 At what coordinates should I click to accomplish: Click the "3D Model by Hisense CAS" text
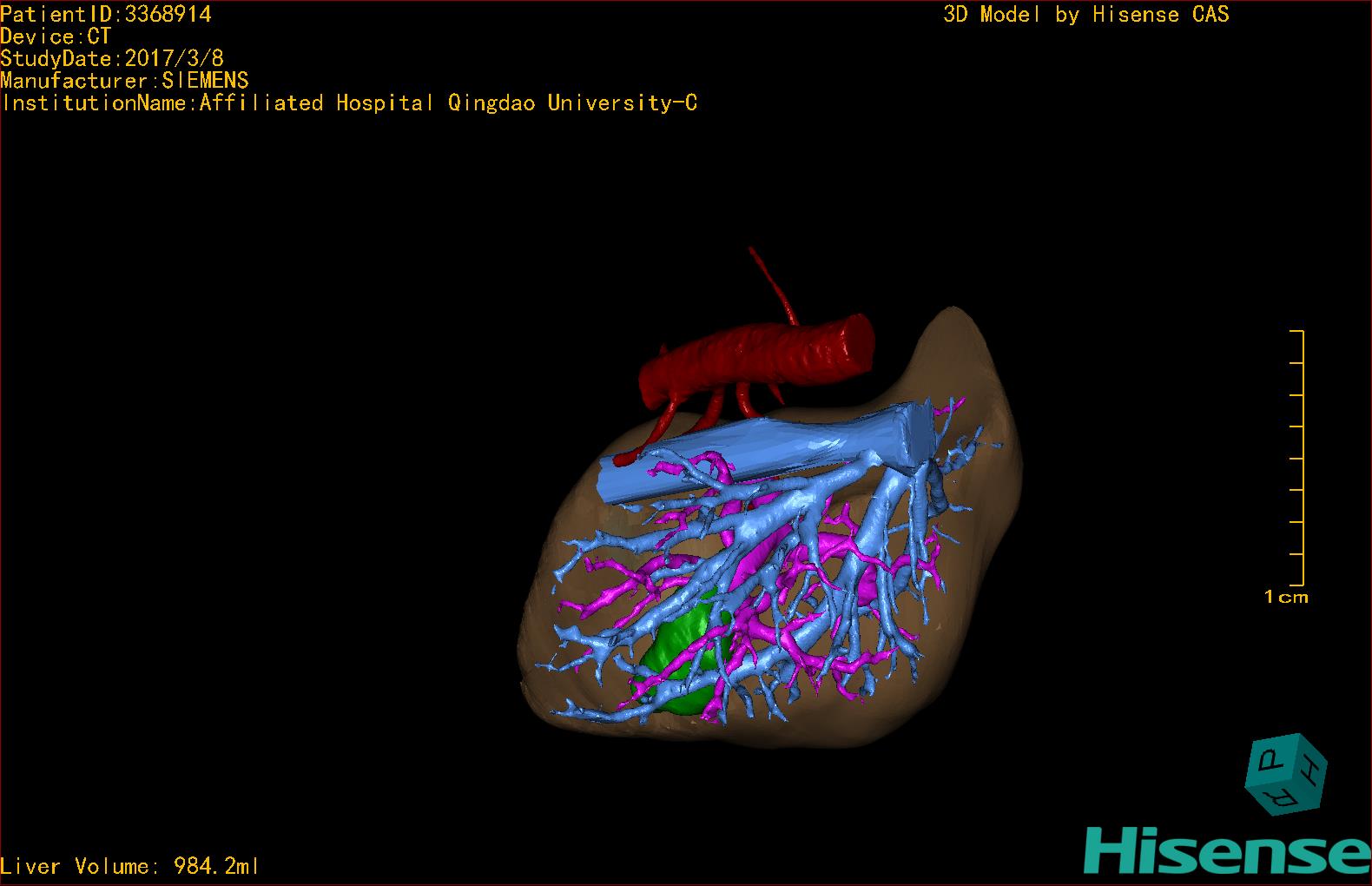coord(1086,15)
